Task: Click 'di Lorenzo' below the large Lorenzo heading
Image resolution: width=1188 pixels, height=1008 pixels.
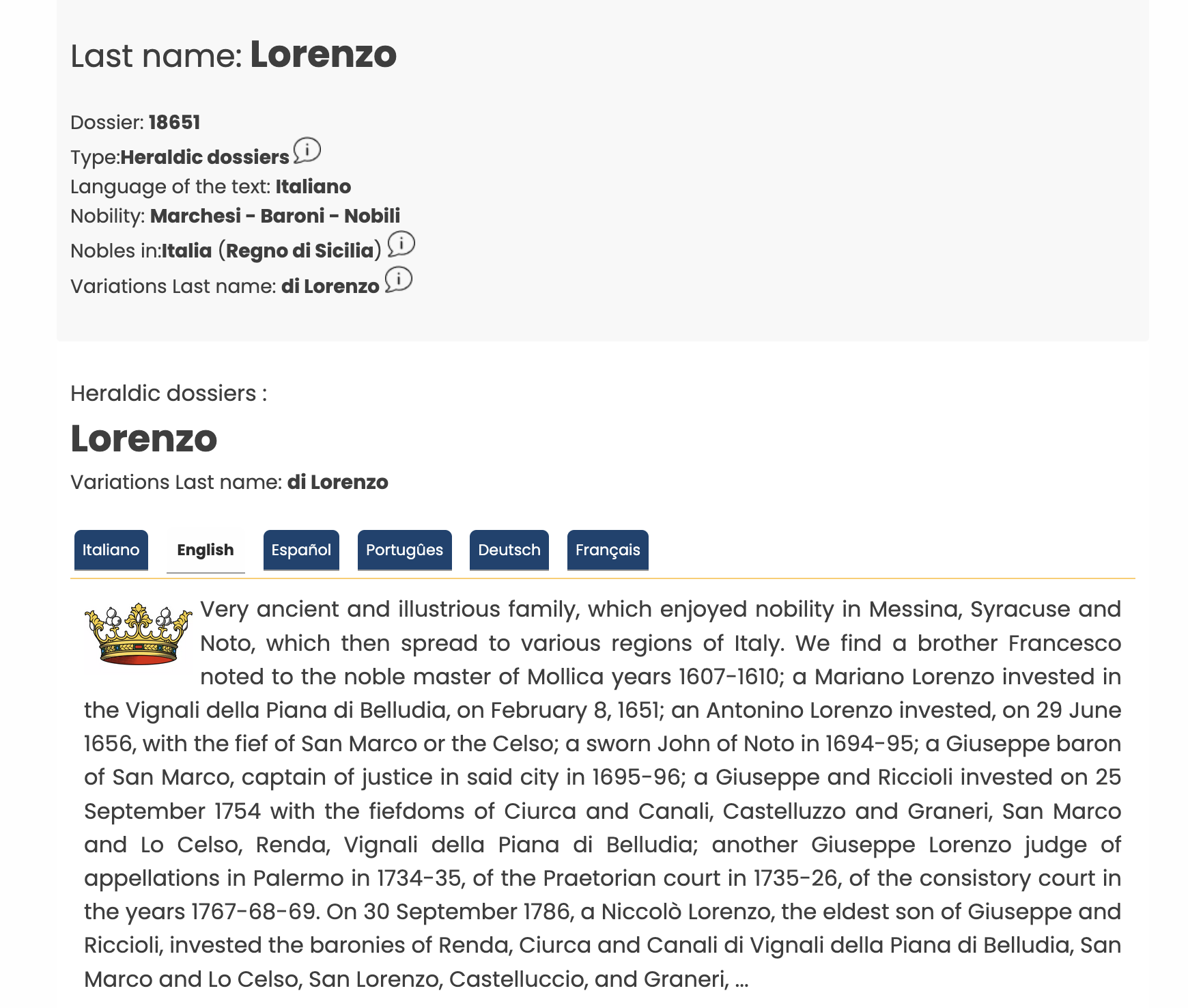Action: tap(337, 482)
